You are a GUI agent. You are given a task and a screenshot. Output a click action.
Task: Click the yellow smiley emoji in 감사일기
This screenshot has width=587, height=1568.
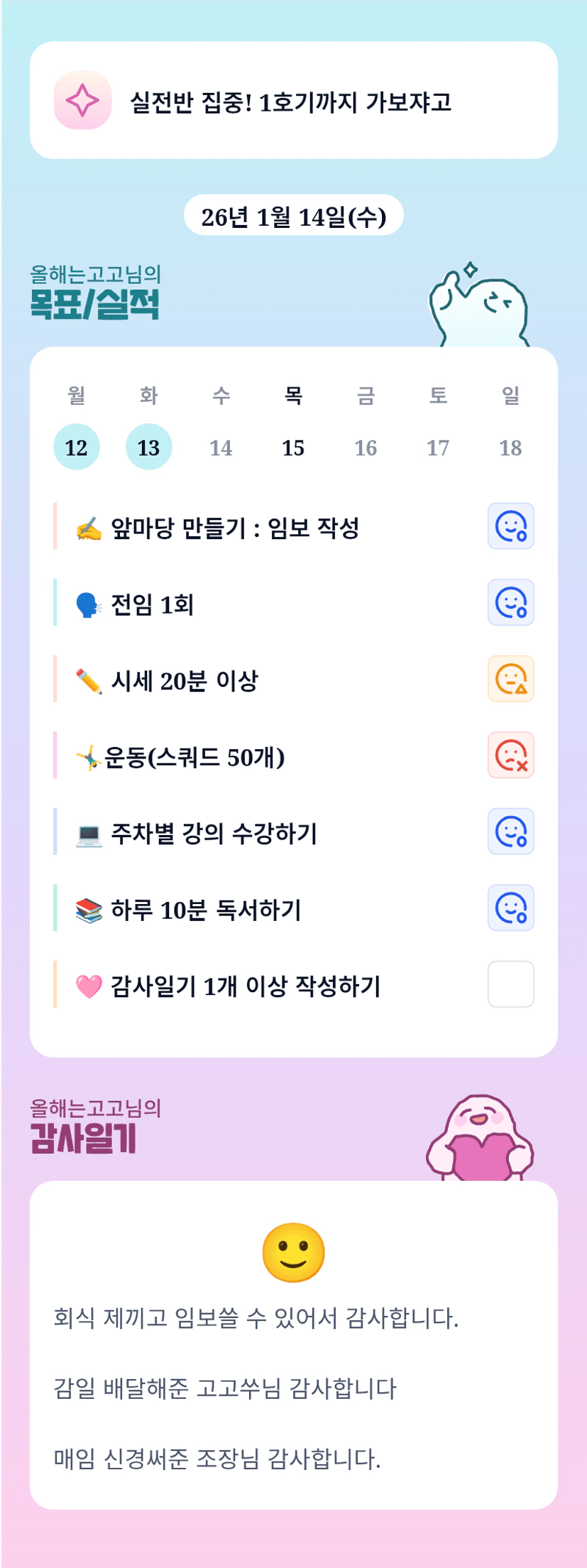click(x=293, y=1253)
